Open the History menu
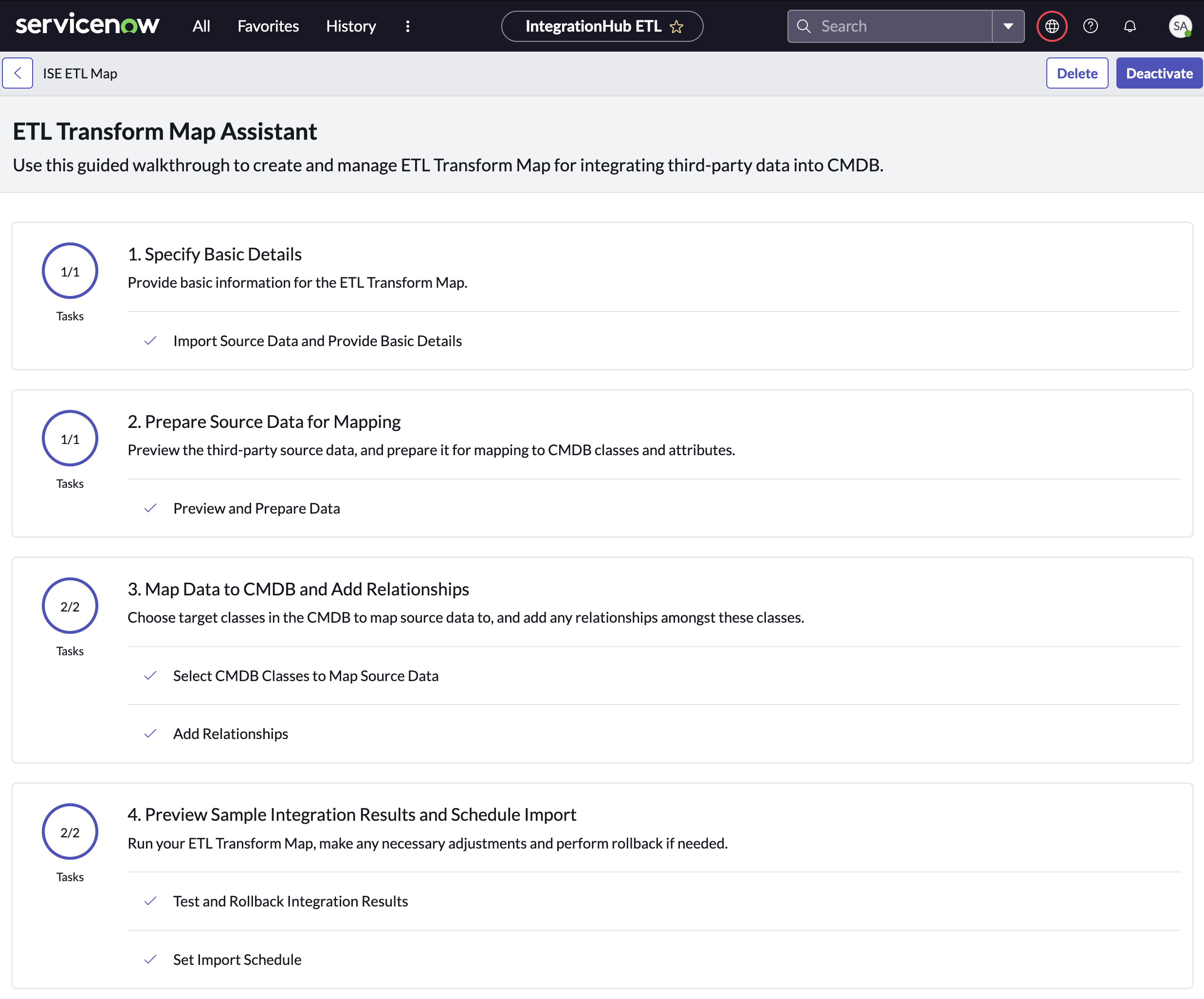This screenshot has height=999, width=1204. pos(350,26)
